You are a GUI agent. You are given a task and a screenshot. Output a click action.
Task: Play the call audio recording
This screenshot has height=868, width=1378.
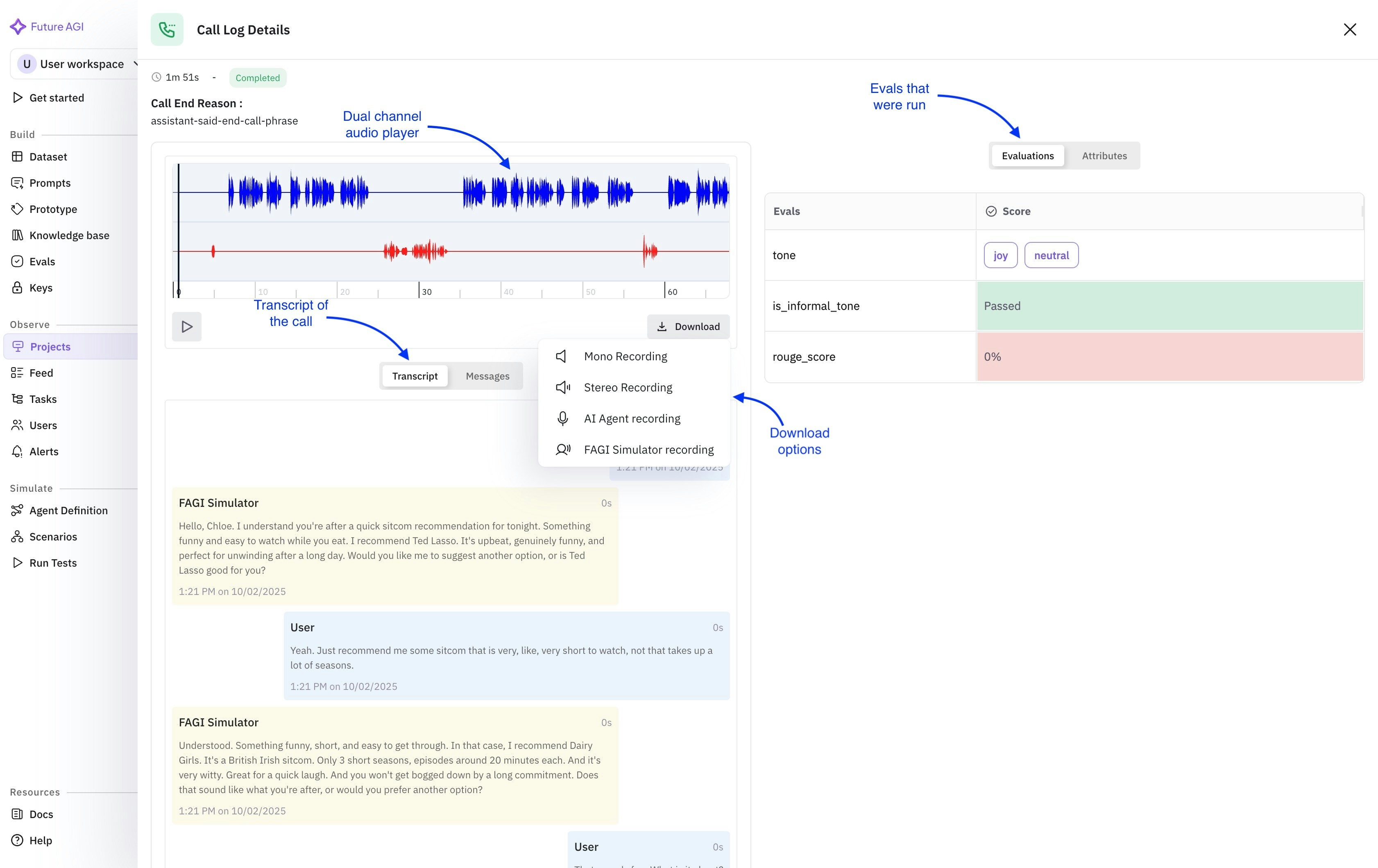186,326
